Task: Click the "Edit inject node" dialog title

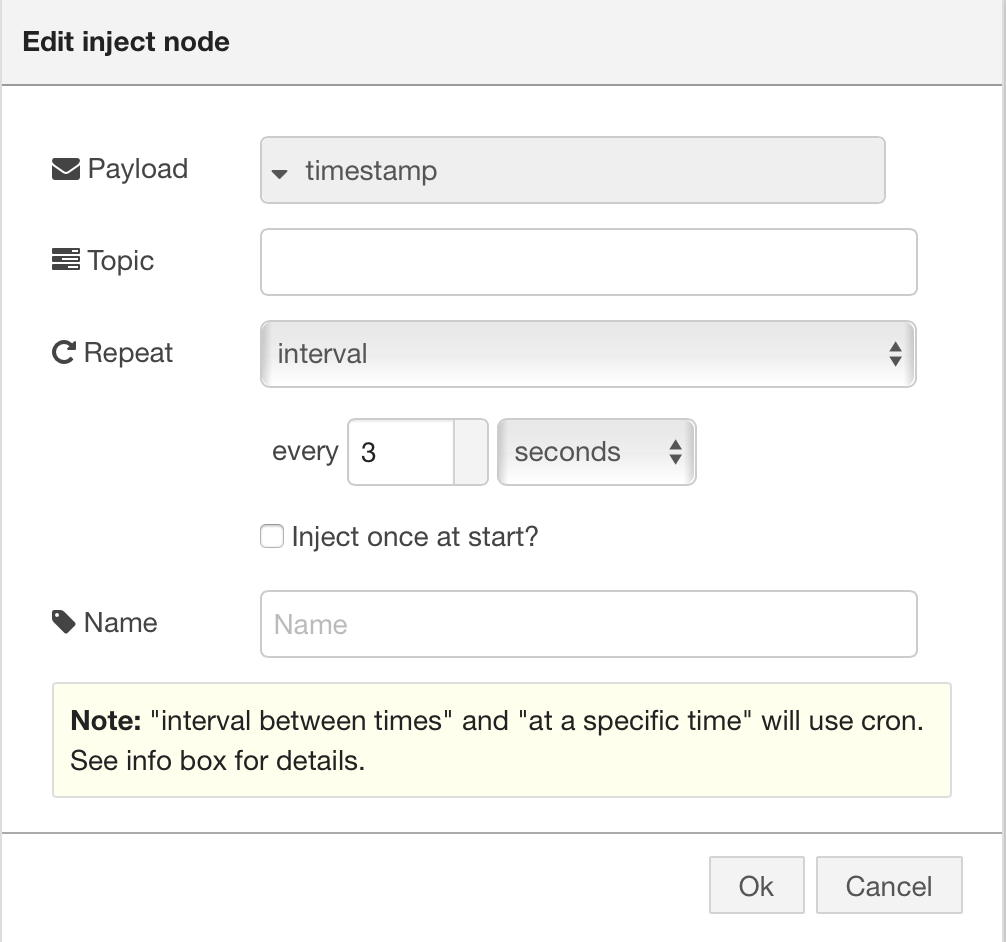Action: (x=126, y=41)
